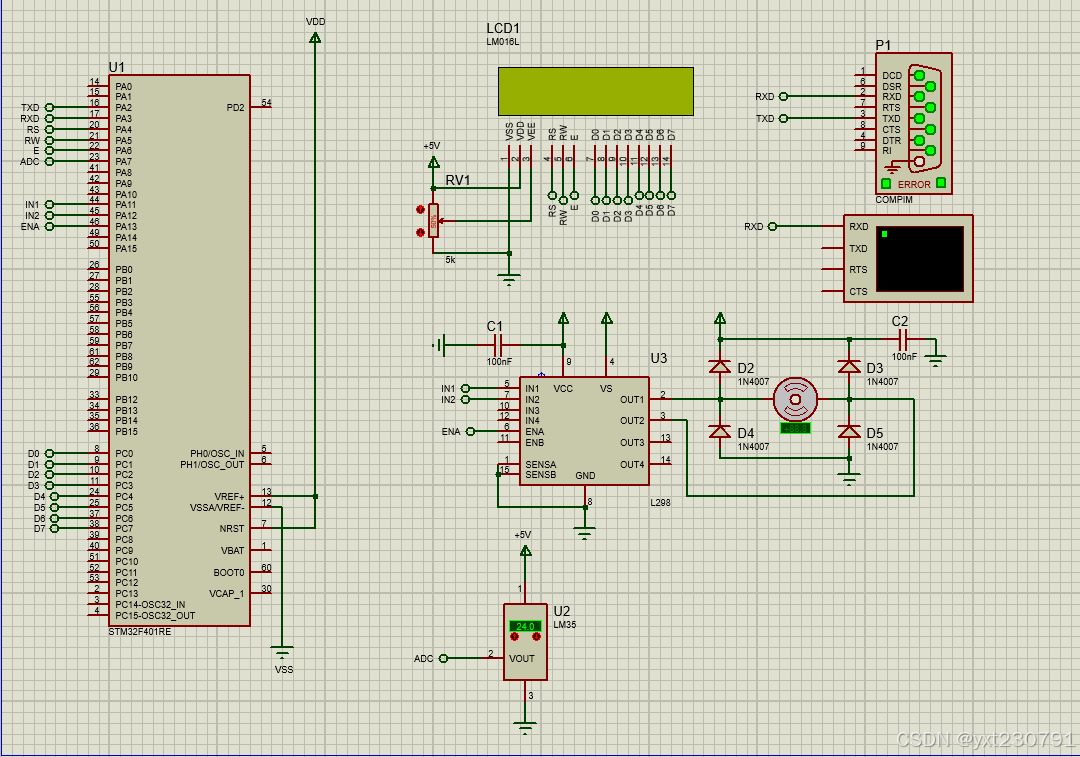Select the RXD terminal at virtual terminal

[x=772, y=226]
